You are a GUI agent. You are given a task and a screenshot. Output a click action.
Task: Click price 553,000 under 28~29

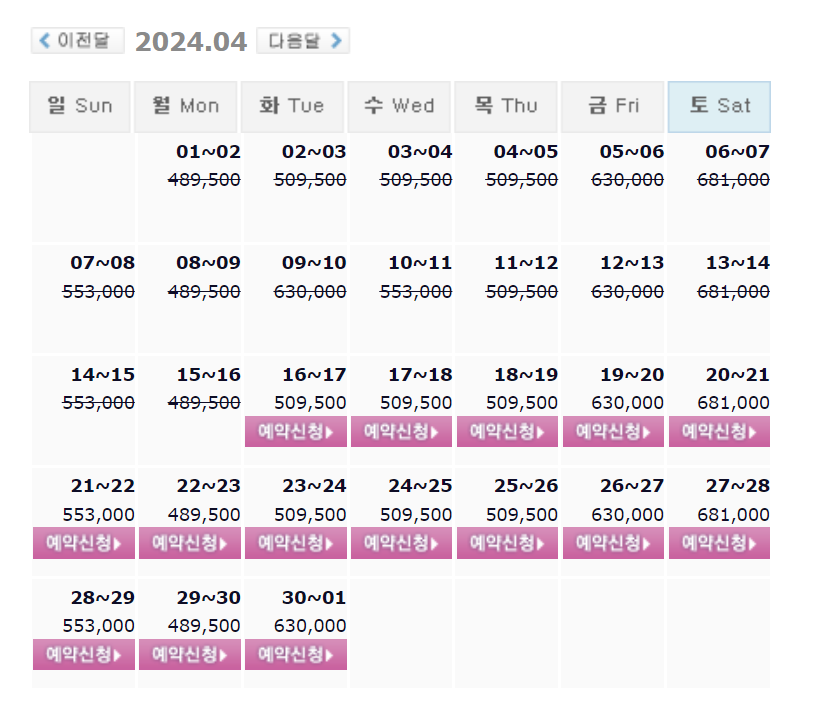pyautogui.click(x=99, y=626)
